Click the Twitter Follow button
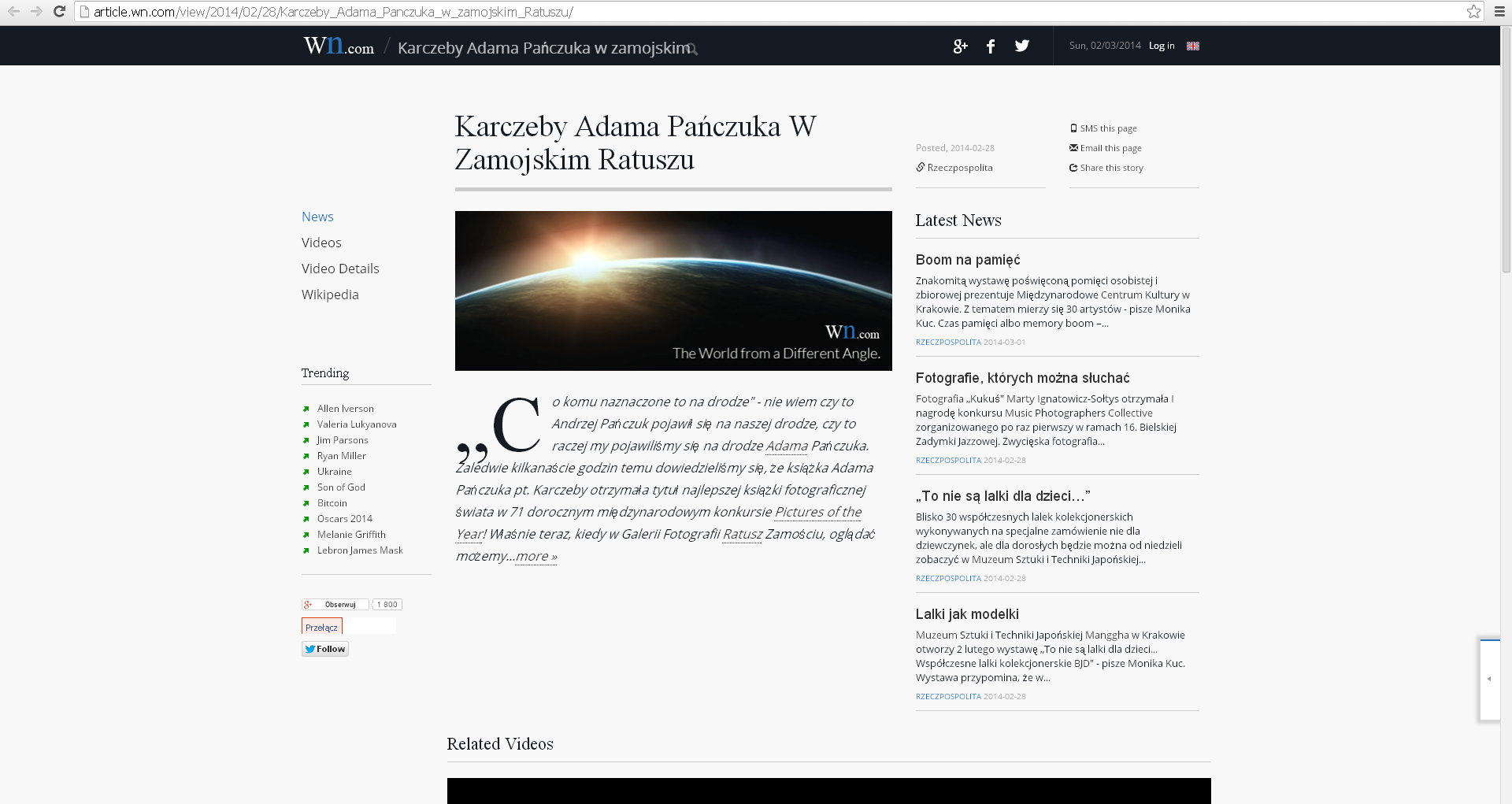 click(325, 649)
